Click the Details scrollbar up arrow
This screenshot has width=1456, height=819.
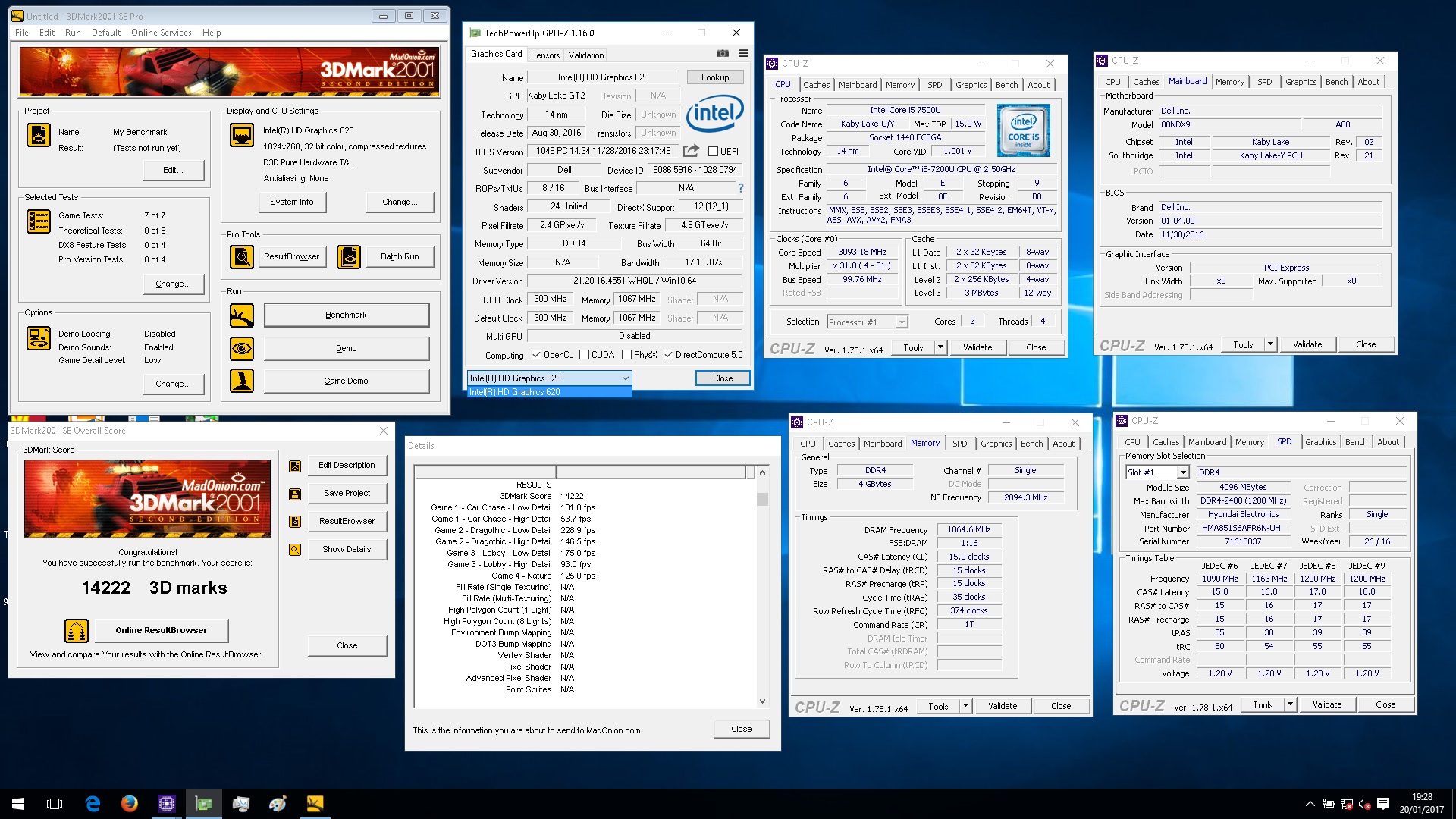pyautogui.click(x=762, y=472)
